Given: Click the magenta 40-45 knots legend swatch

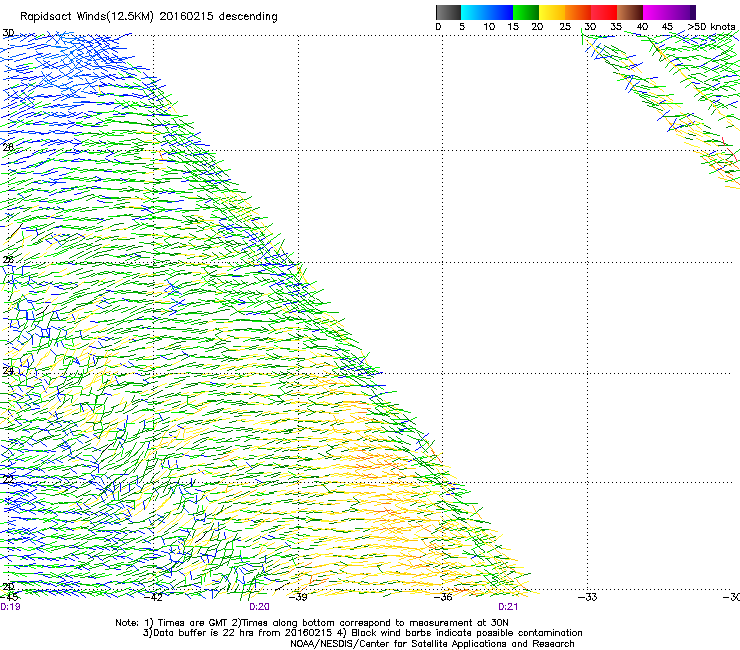Looking at the screenshot, I should [x=656, y=12].
